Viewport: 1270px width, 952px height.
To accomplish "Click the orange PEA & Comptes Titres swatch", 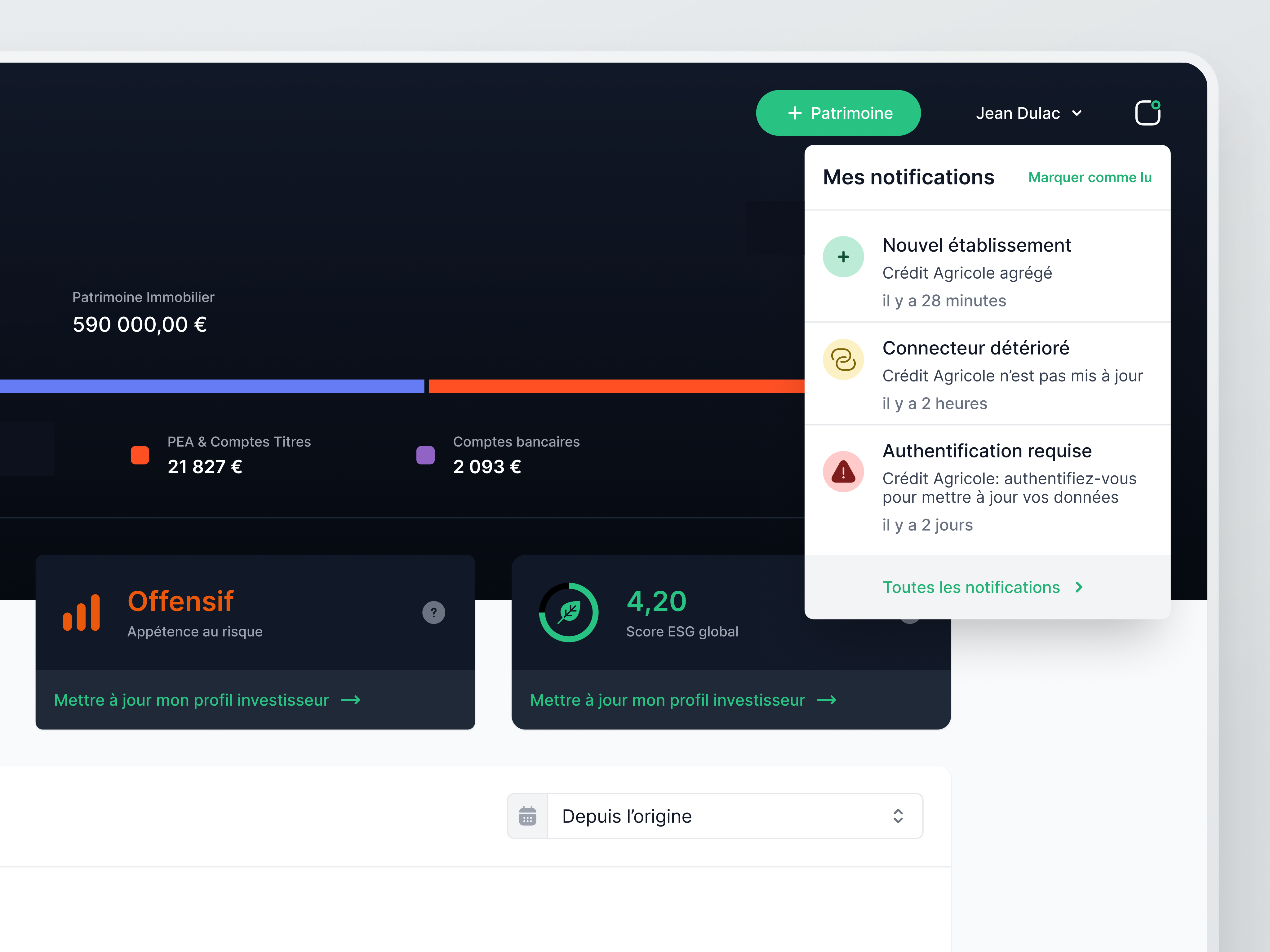I will click(x=140, y=455).
